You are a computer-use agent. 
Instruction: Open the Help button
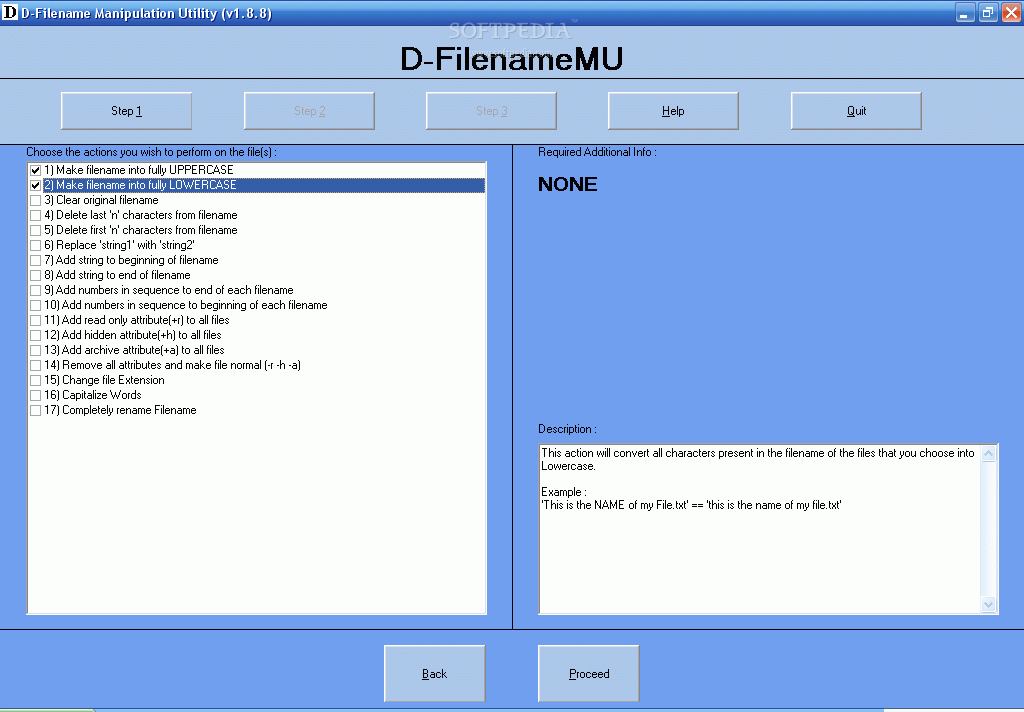(x=673, y=111)
